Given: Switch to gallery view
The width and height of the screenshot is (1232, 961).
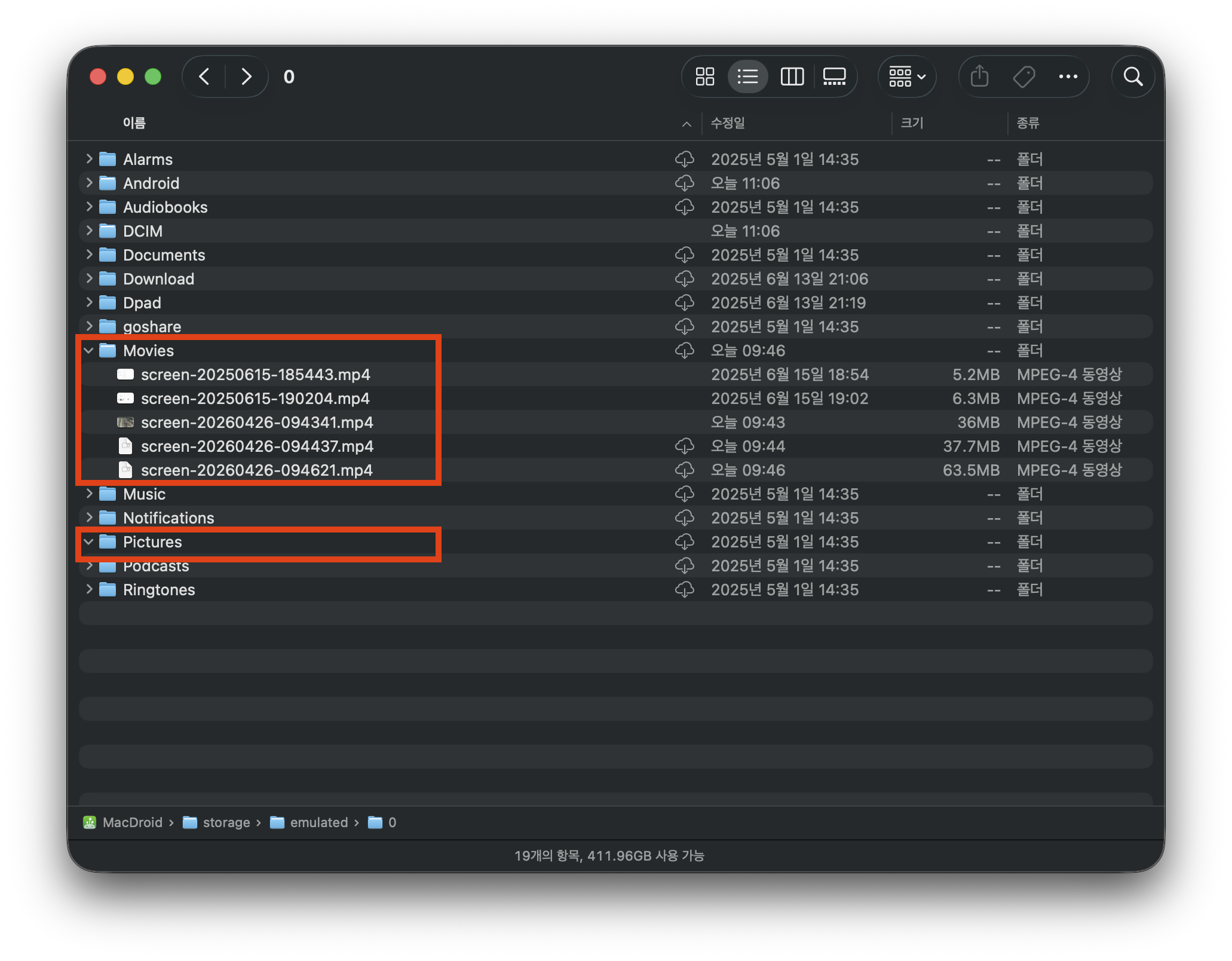Looking at the screenshot, I should [x=834, y=76].
